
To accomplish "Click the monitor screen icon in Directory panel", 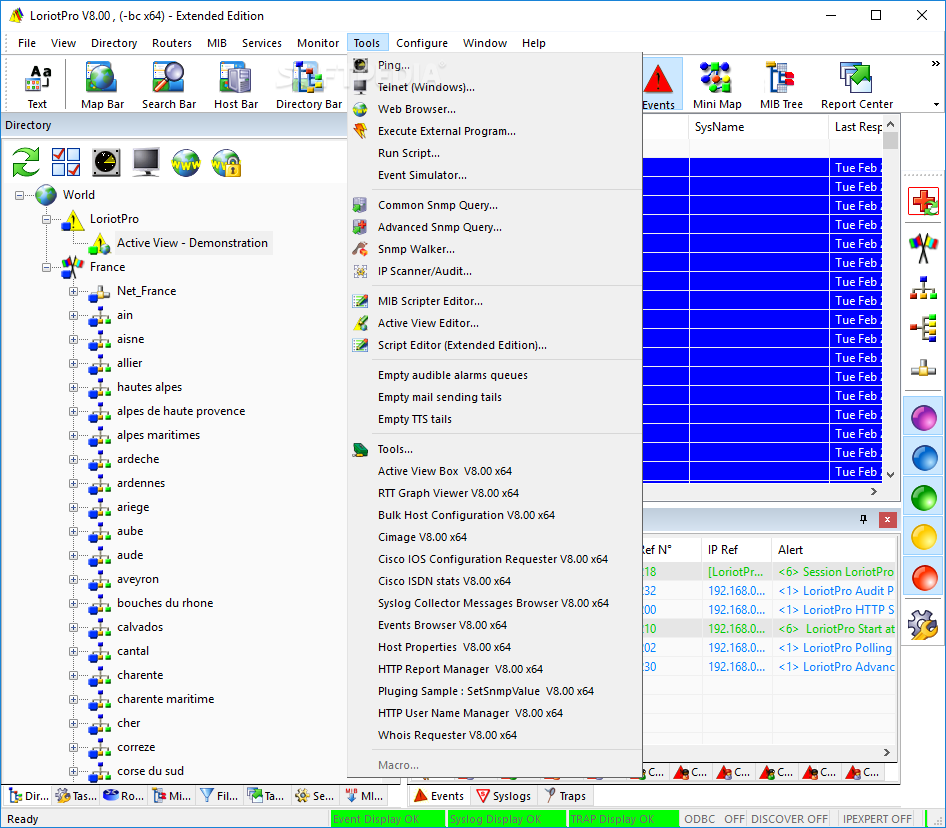I will [146, 162].
